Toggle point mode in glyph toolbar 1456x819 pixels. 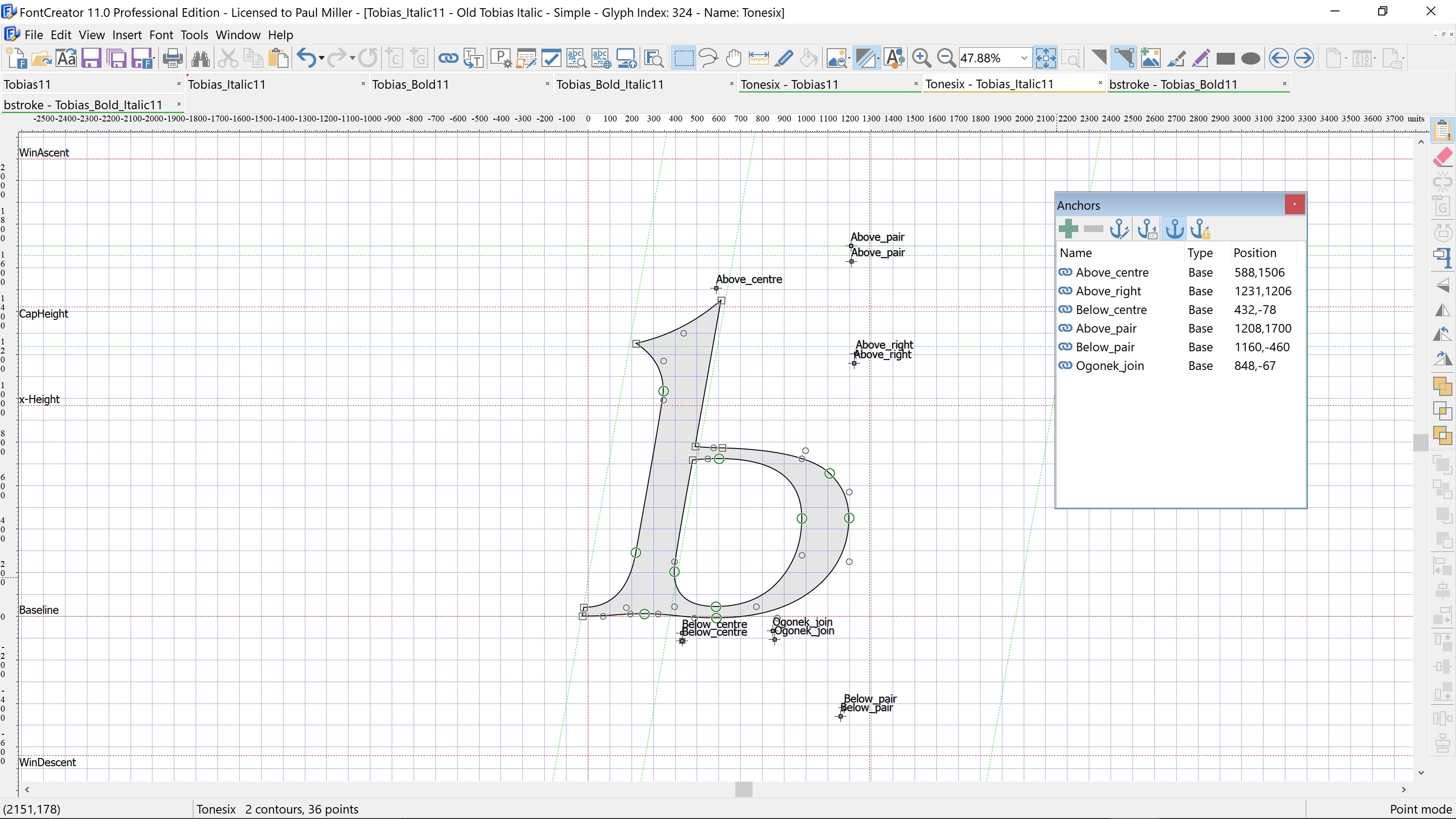coord(1124,58)
